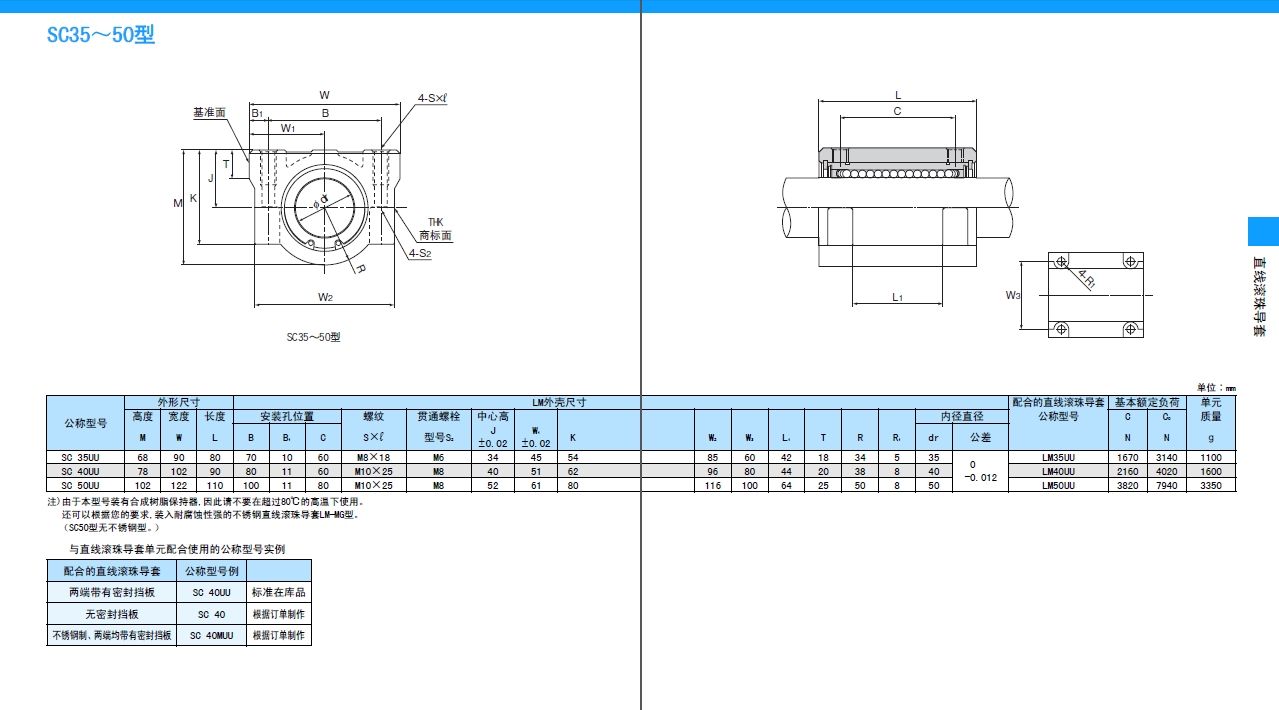The width and height of the screenshot is (1279, 710).
Task: Click the 外形尺寸 column header
Action: point(178,402)
